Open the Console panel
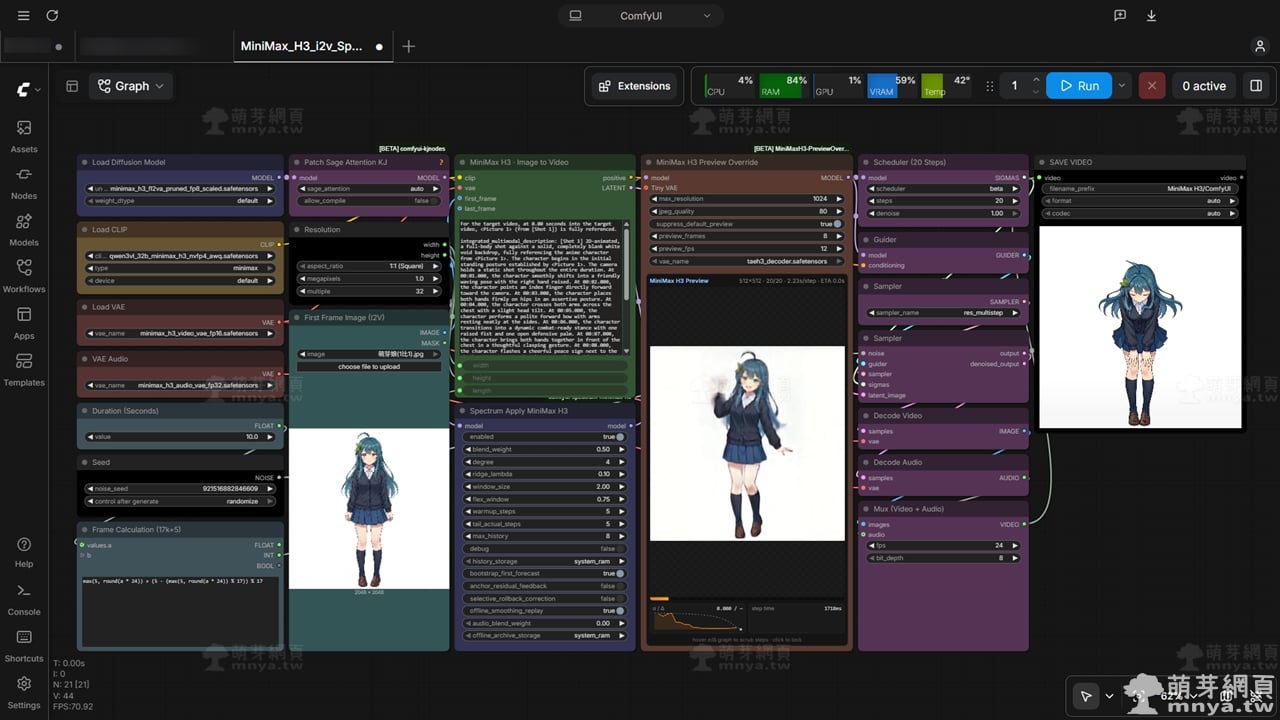The height and width of the screenshot is (720, 1280). pyautogui.click(x=24, y=598)
